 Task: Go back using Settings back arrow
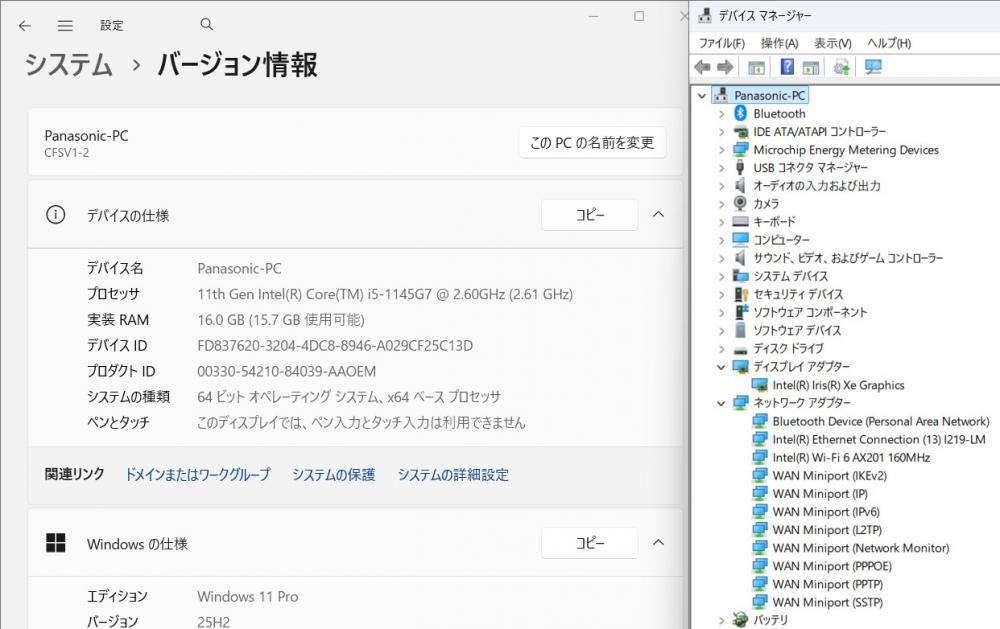coord(25,26)
